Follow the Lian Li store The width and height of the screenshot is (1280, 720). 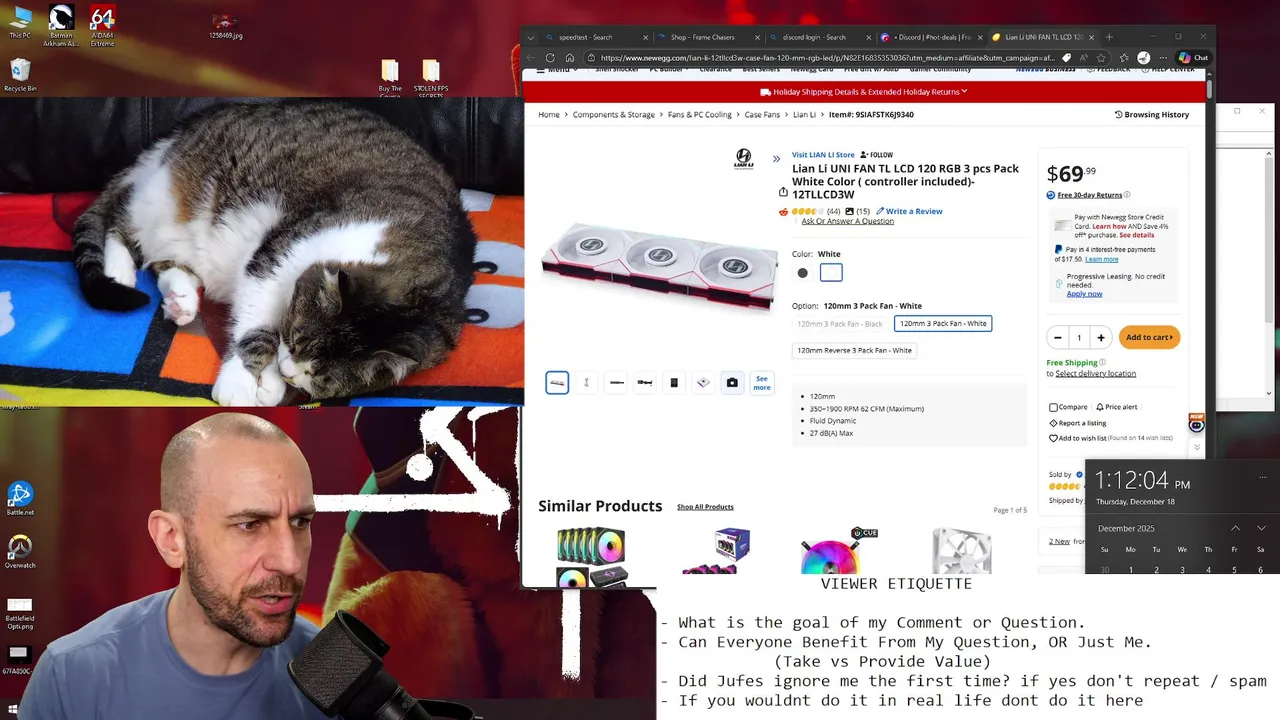(876, 155)
